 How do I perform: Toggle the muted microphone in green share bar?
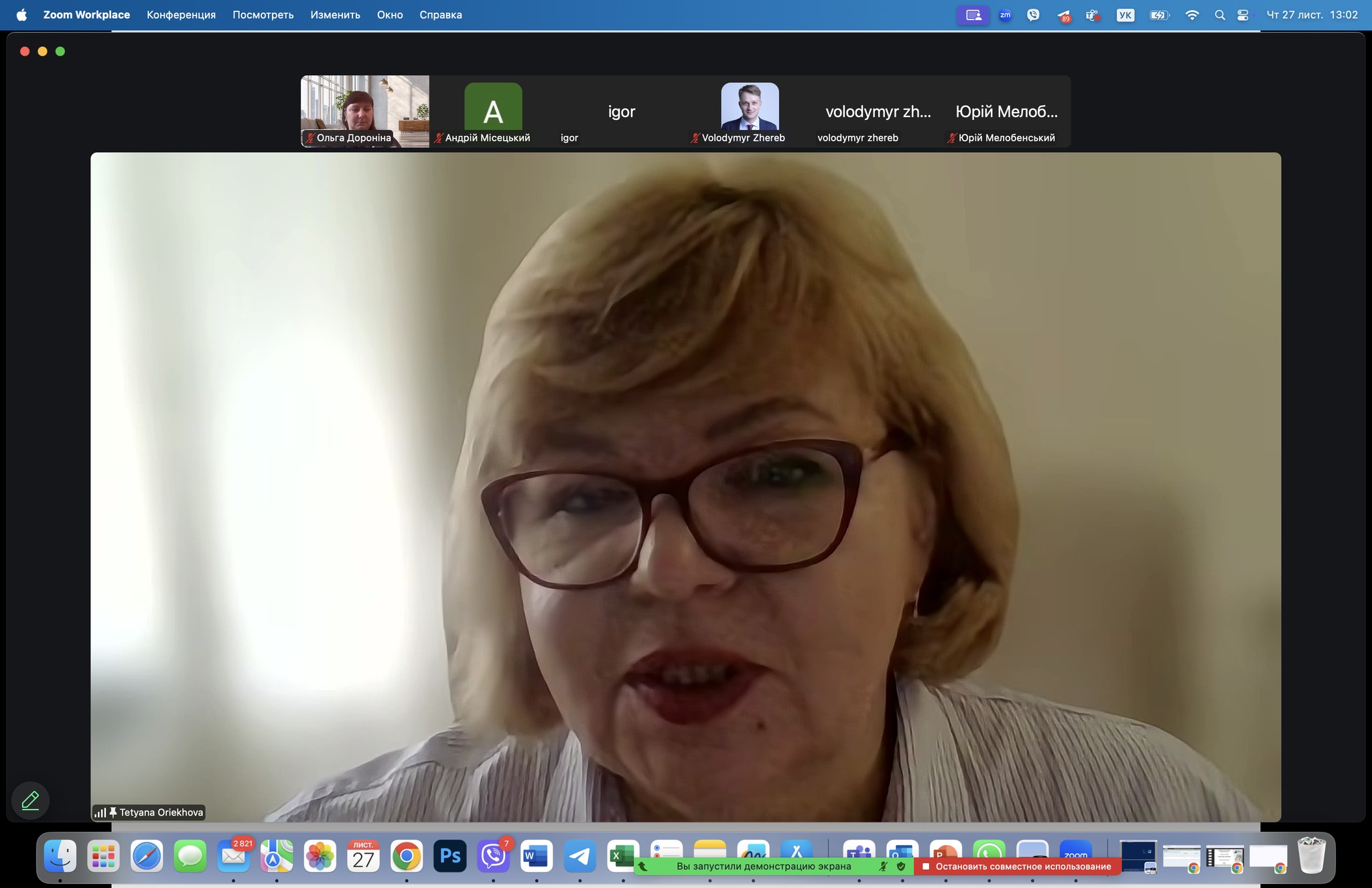883,866
